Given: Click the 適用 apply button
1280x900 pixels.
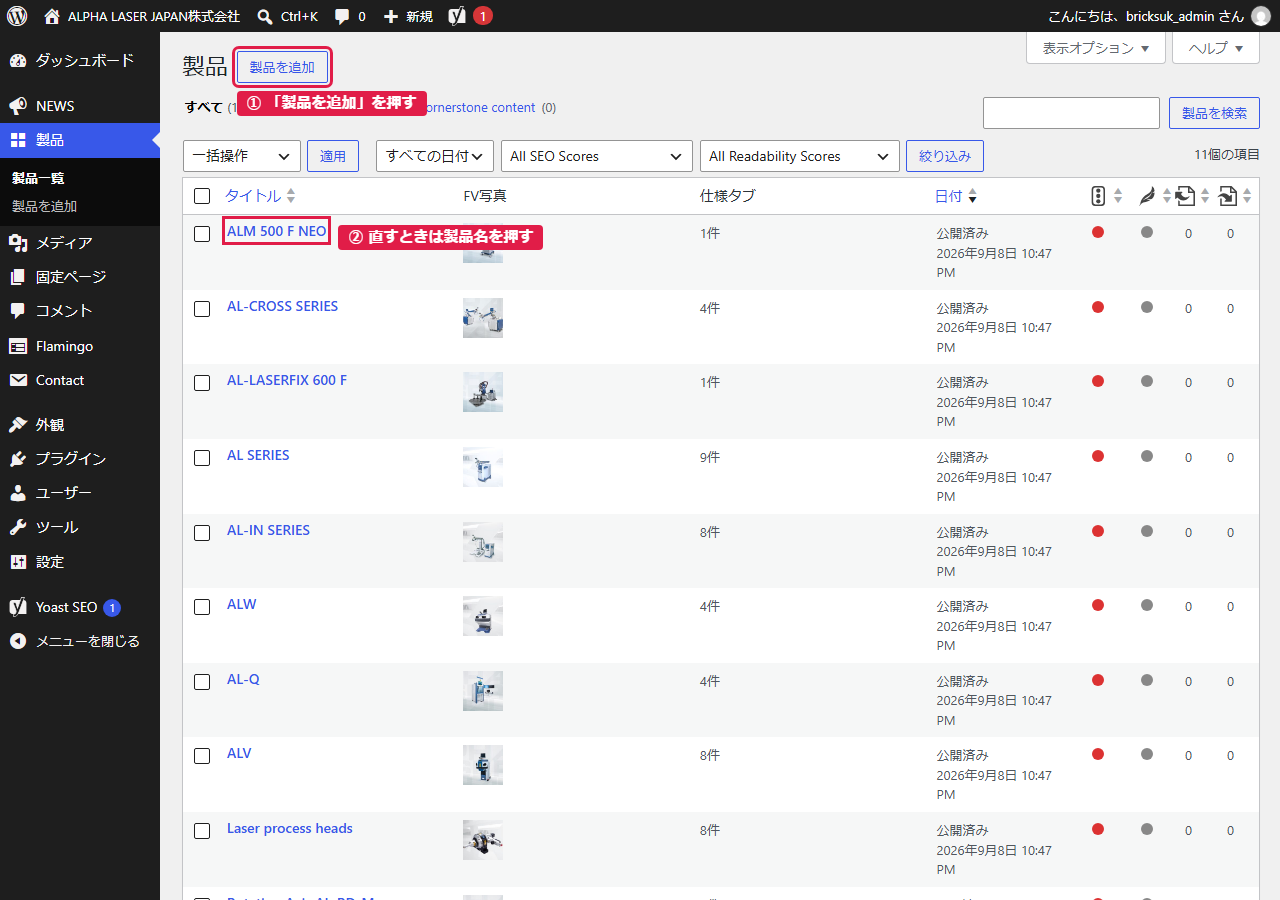Looking at the screenshot, I should (333, 156).
